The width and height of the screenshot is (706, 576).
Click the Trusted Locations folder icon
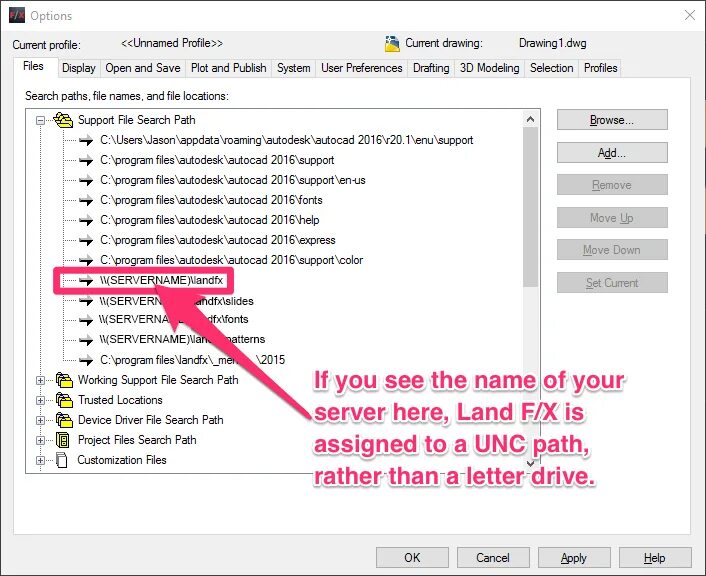click(64, 400)
